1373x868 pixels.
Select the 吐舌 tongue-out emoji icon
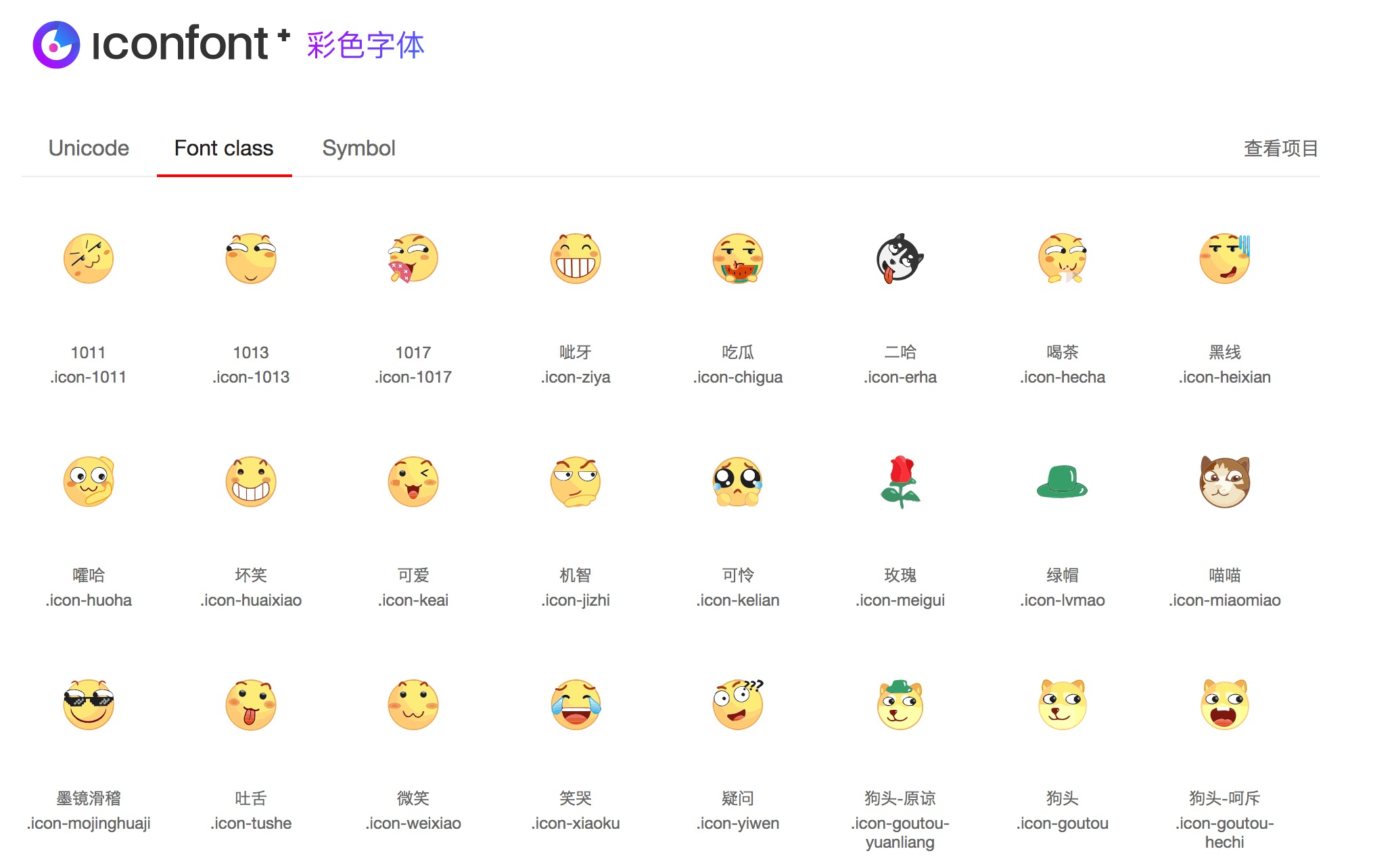[251, 705]
